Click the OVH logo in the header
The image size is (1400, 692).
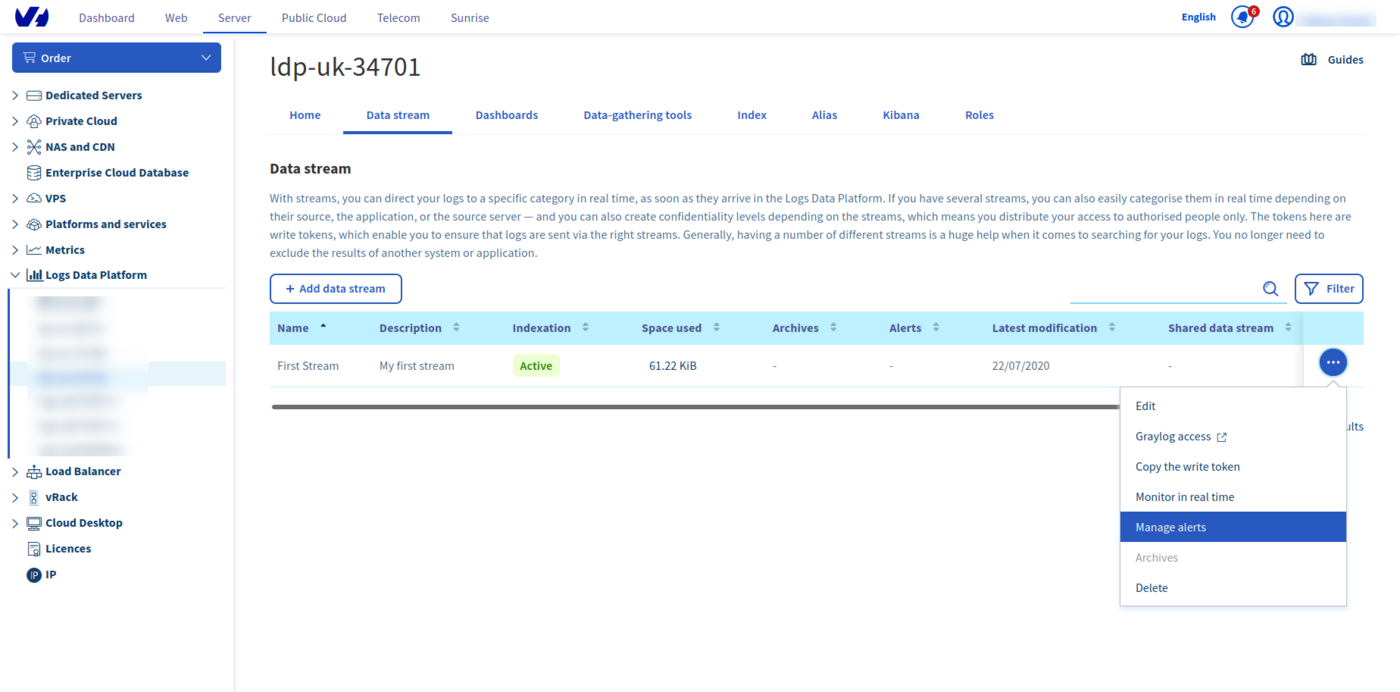pos(32,17)
